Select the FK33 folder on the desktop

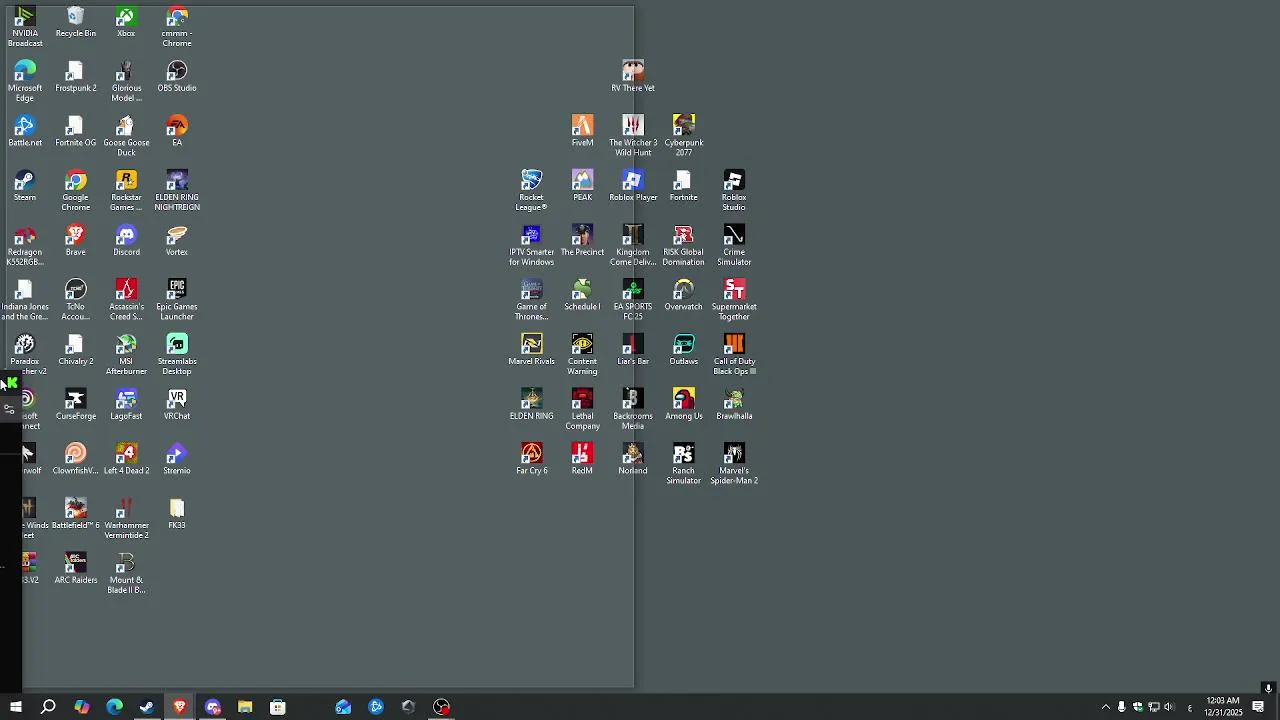(x=177, y=514)
